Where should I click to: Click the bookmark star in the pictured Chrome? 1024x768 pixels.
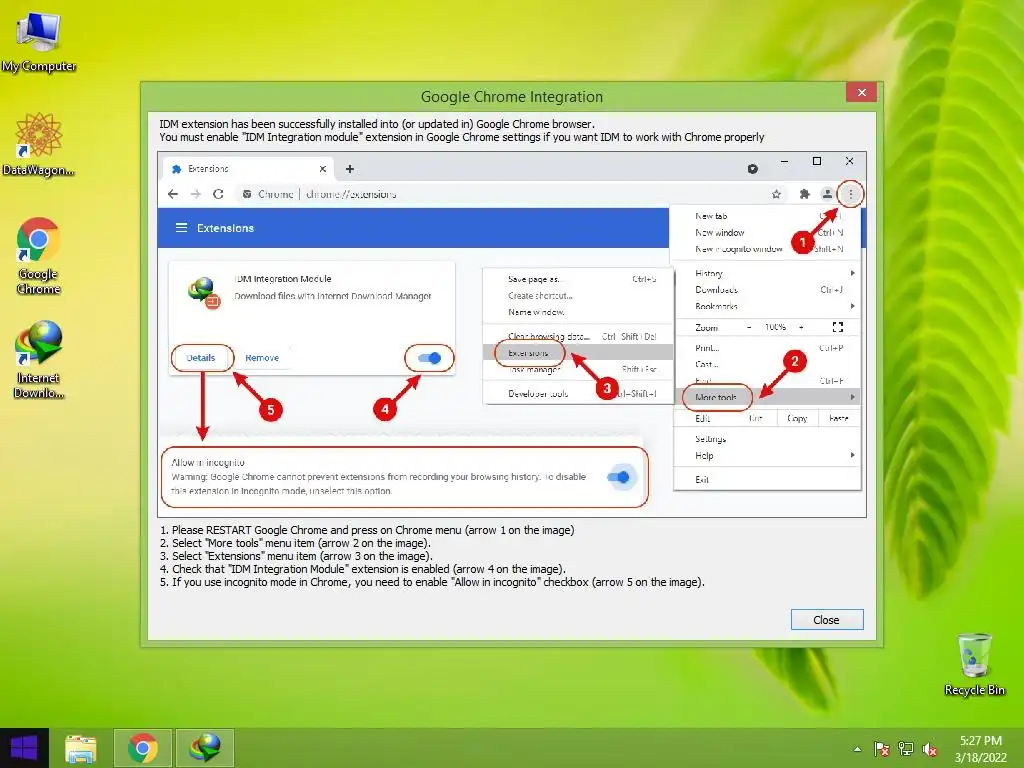click(776, 194)
